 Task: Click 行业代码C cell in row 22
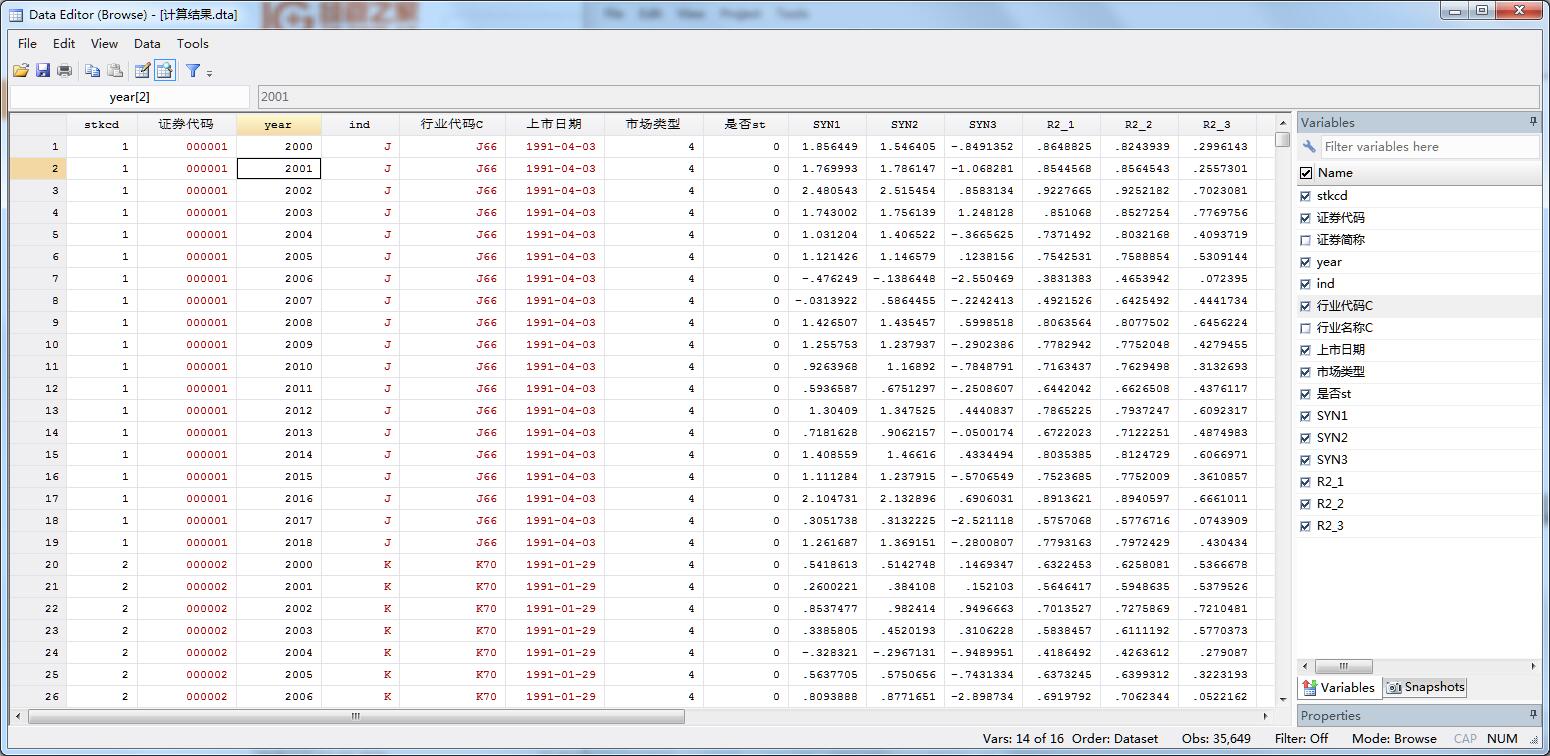(452, 608)
